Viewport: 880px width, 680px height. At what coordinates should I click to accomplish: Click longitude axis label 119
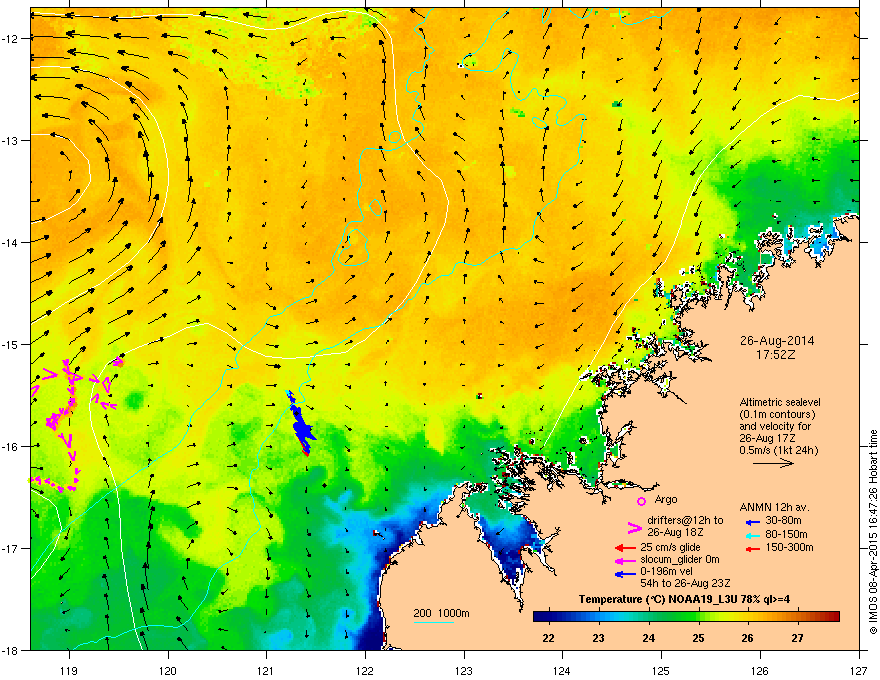tap(69, 670)
